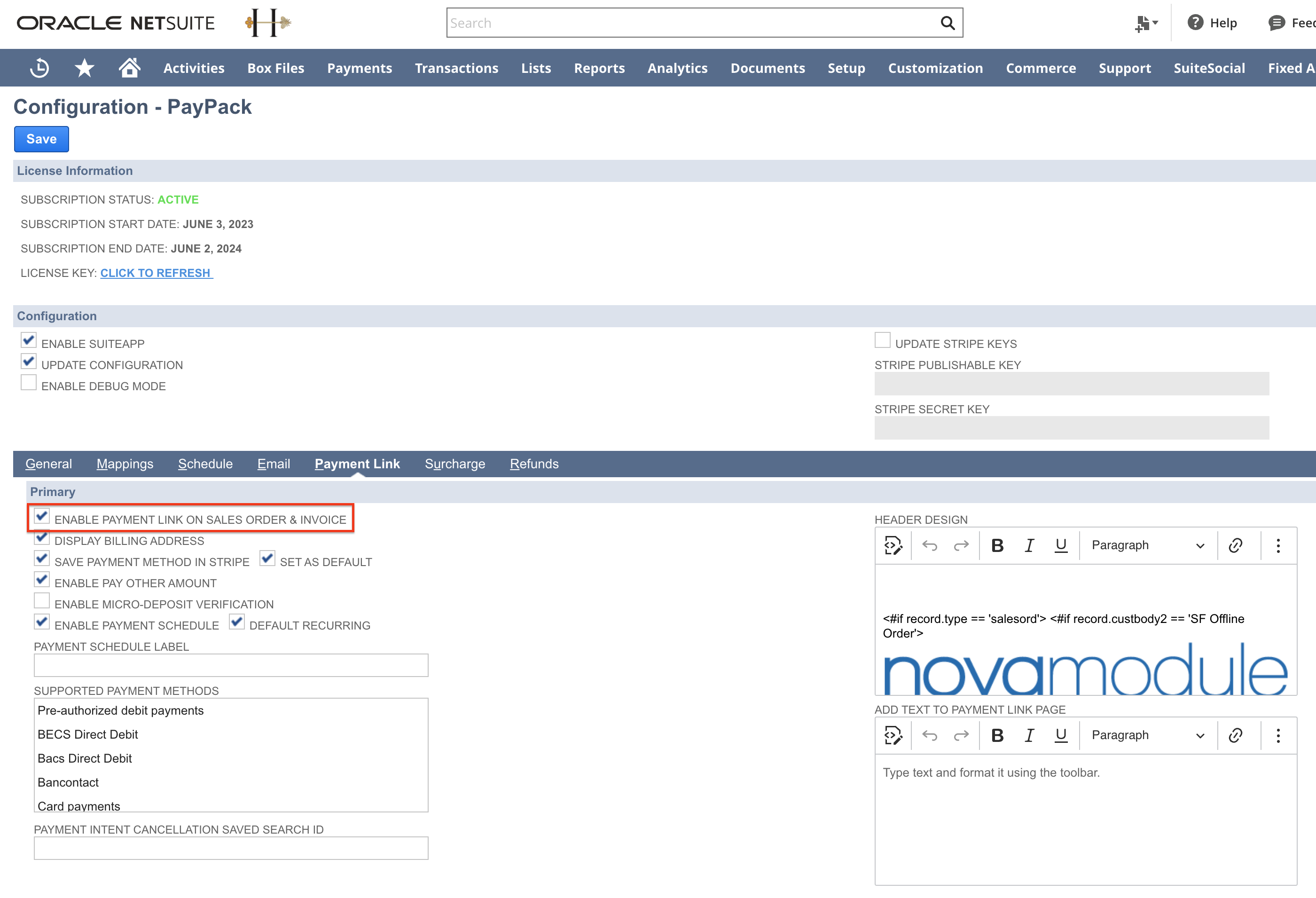Switch to the Surcharge tab
Viewport: 1316px width, 898px height.
pyautogui.click(x=454, y=464)
